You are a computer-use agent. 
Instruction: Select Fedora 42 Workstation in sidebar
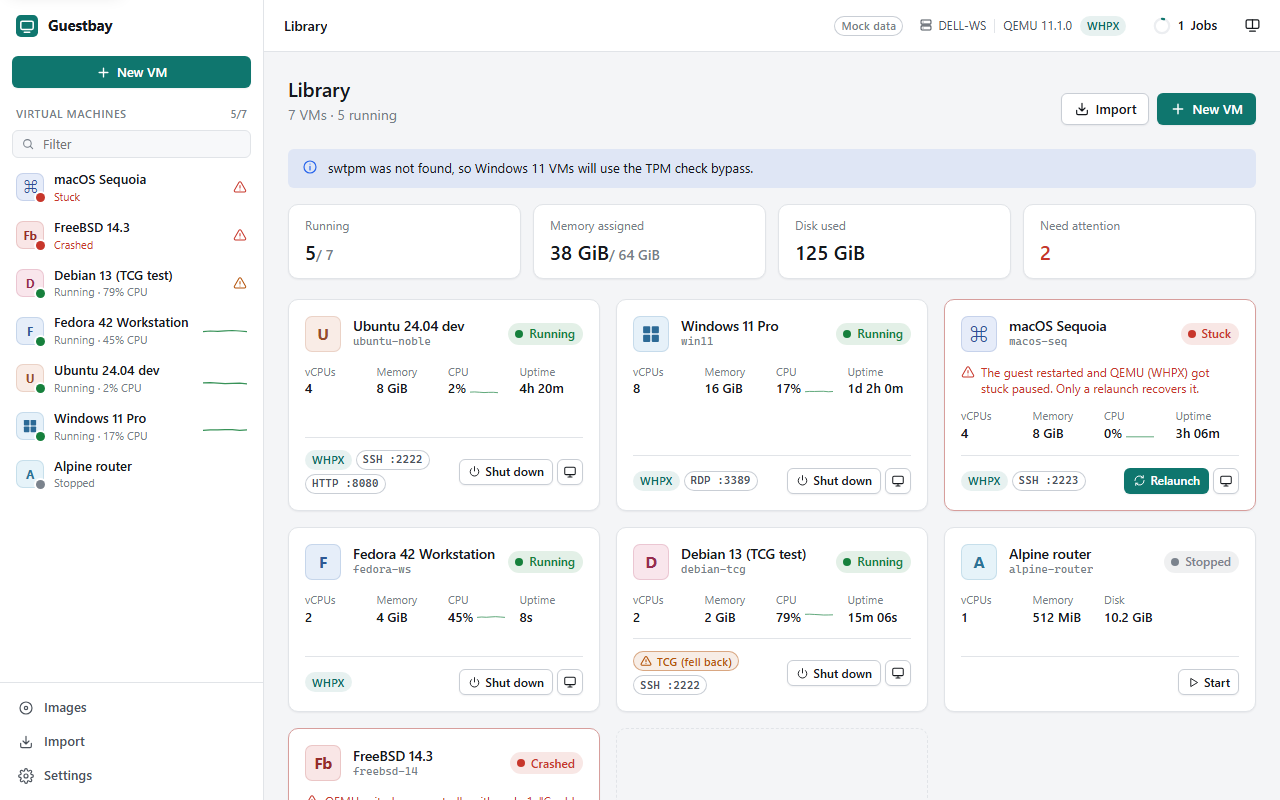click(x=131, y=330)
